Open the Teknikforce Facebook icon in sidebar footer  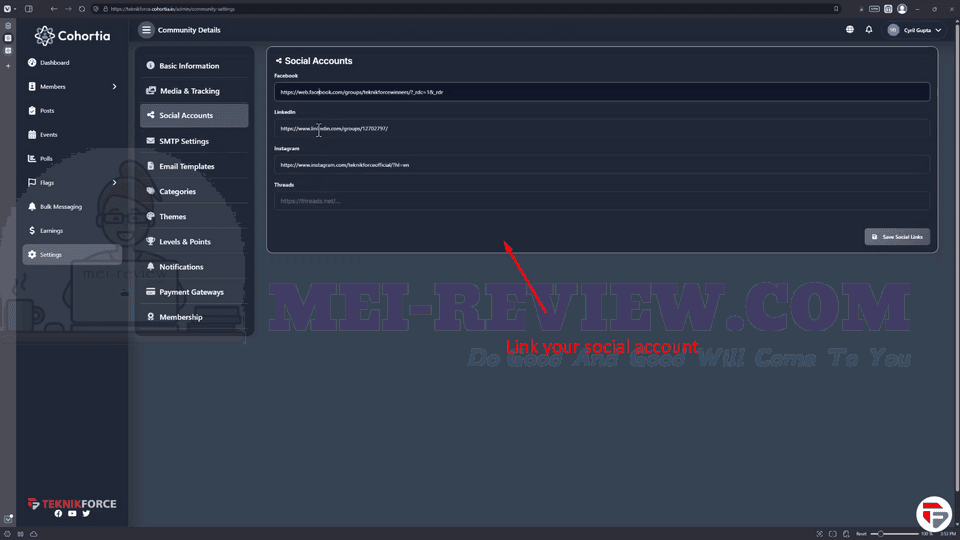point(58,514)
